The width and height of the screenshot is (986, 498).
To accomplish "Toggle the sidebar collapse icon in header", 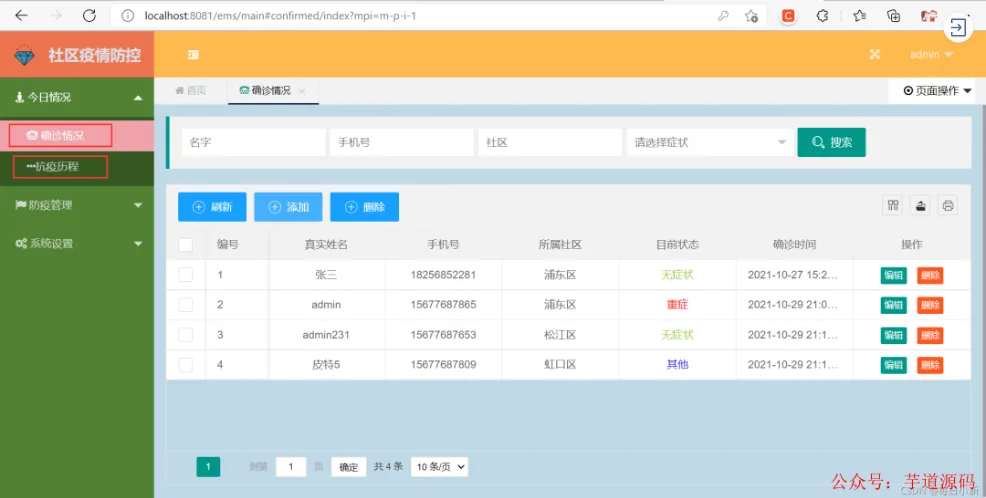I will (x=194, y=55).
